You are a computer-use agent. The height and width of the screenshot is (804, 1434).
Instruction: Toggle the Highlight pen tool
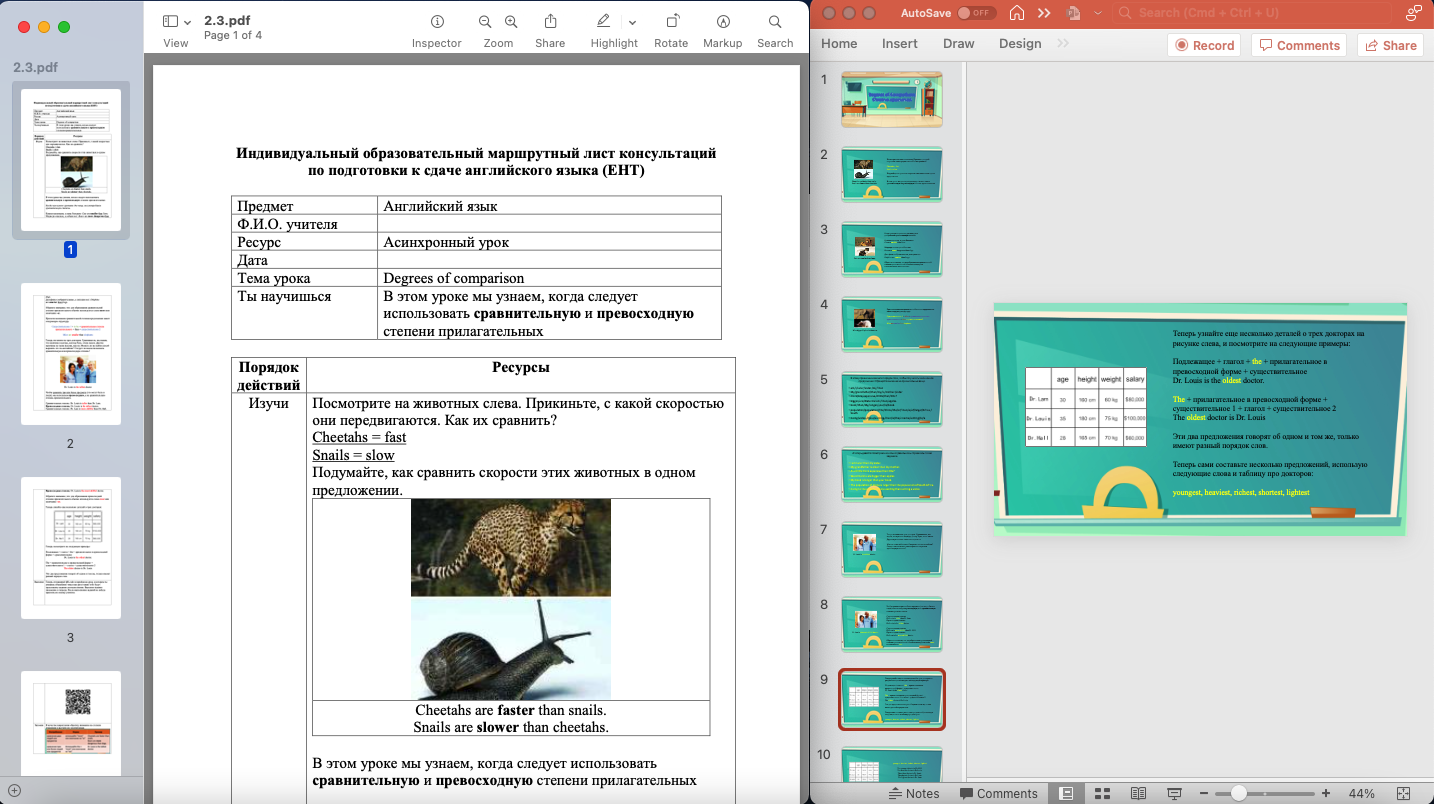click(603, 22)
